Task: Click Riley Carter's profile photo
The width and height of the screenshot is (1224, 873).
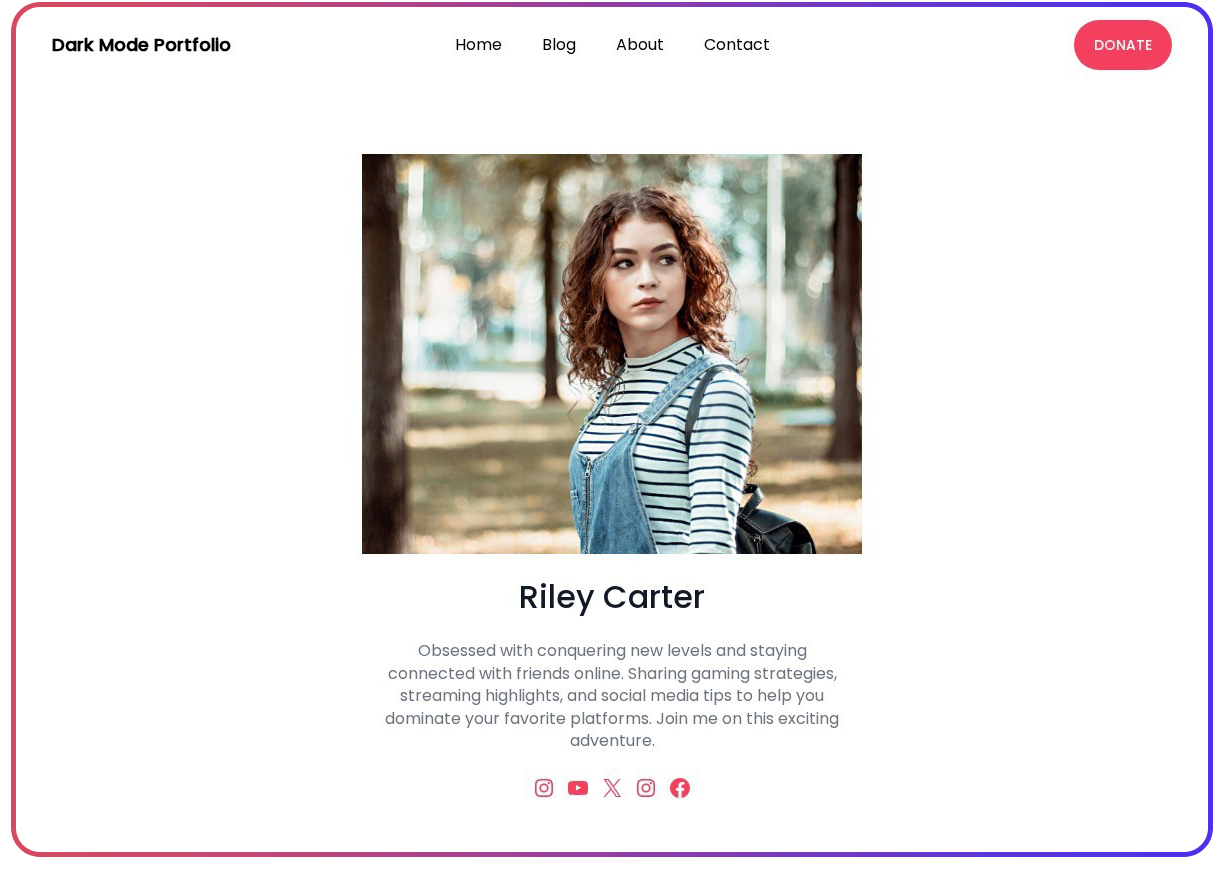Action: [612, 354]
